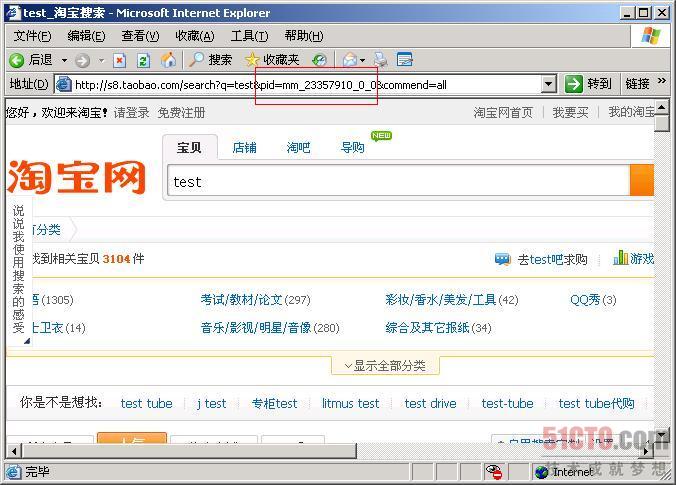
Task: Click the 转到 go button
Action: tap(588, 84)
